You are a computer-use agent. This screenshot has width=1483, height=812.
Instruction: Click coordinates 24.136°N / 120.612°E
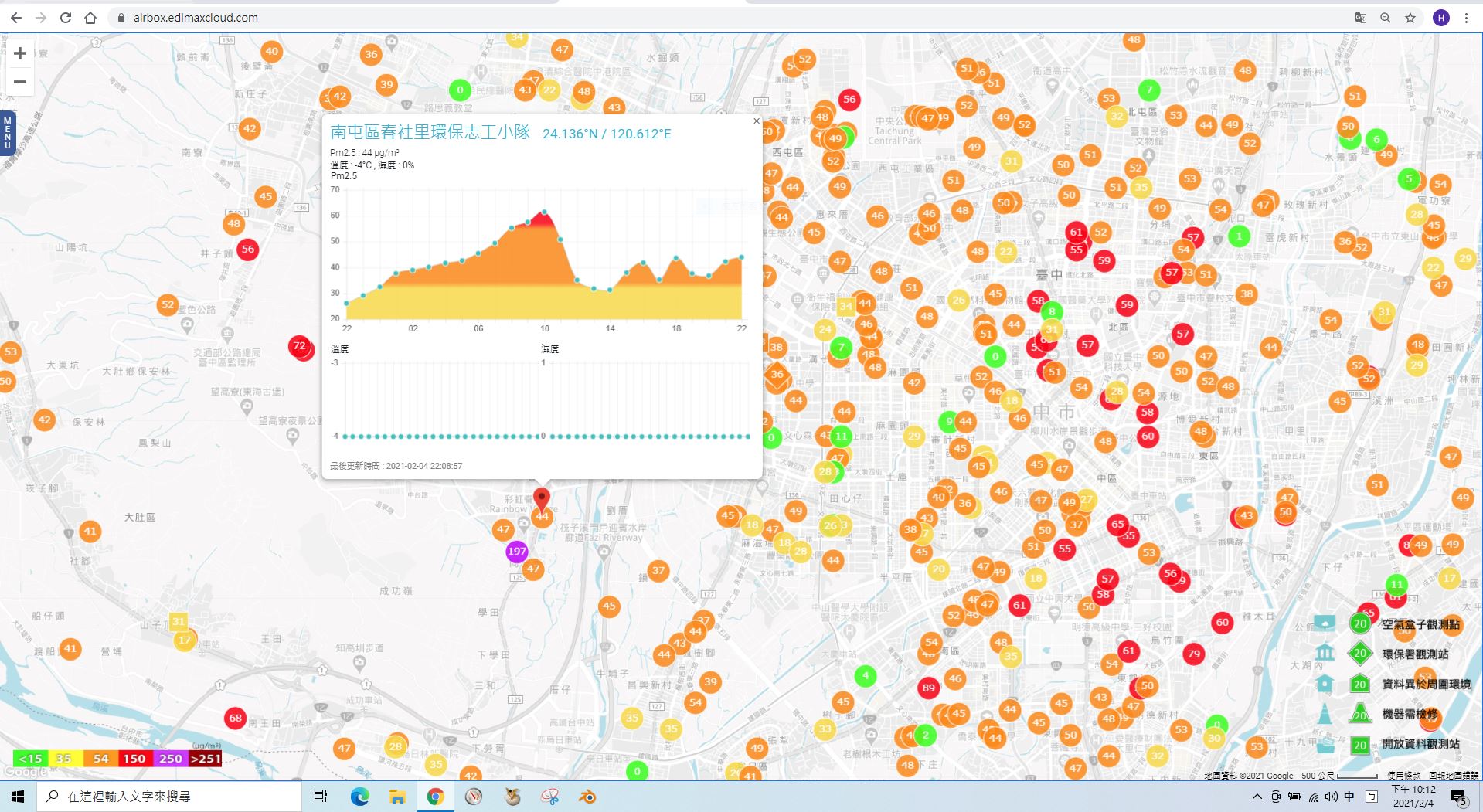point(607,134)
